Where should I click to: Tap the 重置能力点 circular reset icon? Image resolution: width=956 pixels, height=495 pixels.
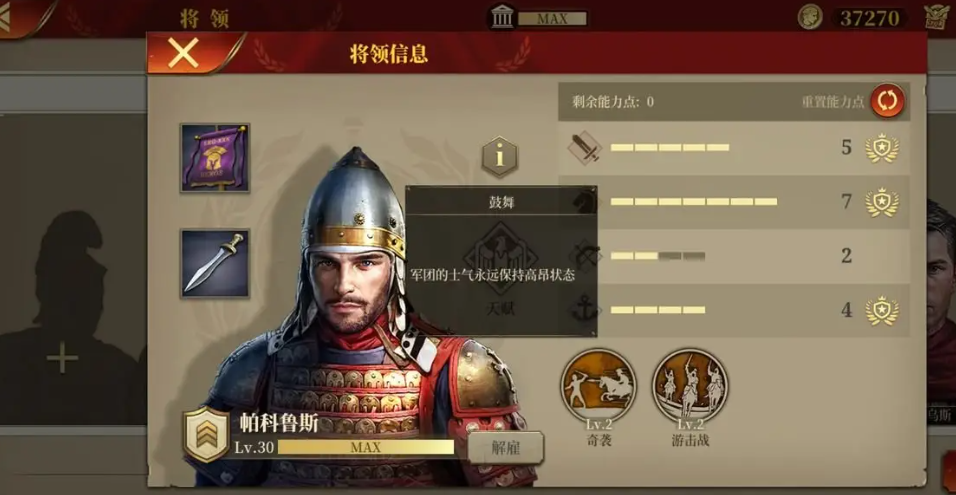(887, 101)
